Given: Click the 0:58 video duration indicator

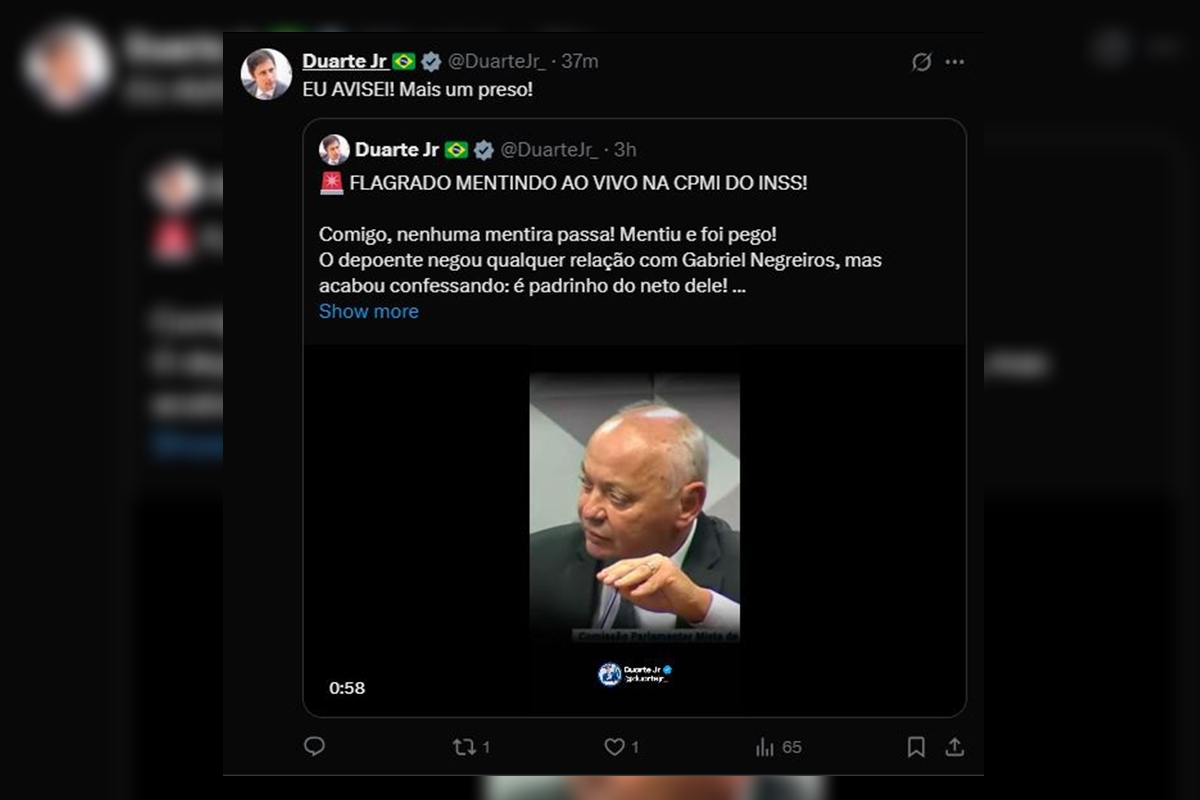Looking at the screenshot, I should [348, 688].
